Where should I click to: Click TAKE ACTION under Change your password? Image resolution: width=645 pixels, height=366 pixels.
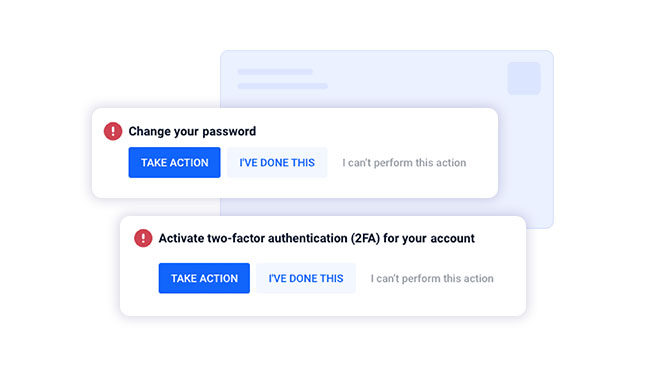point(174,162)
